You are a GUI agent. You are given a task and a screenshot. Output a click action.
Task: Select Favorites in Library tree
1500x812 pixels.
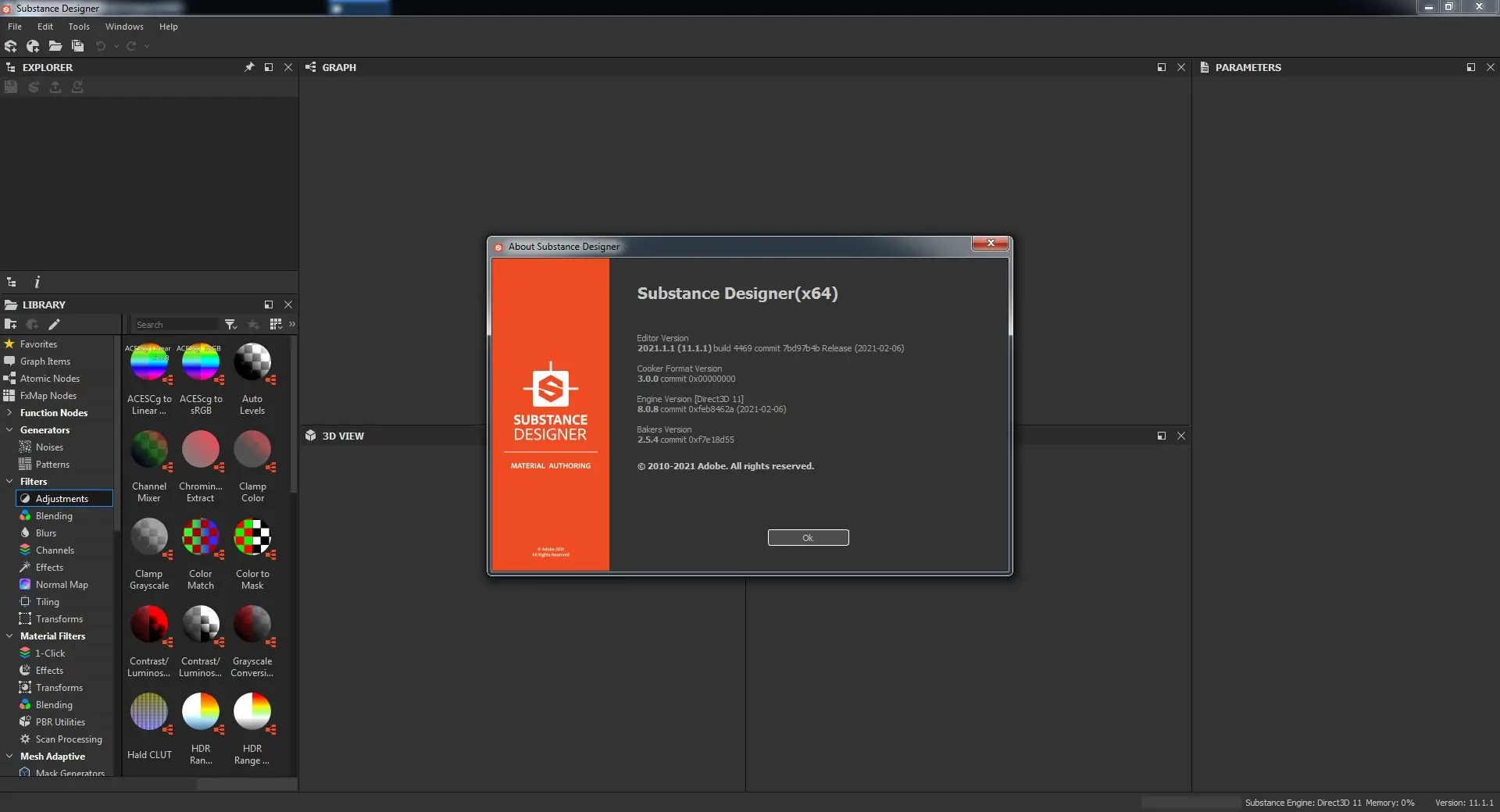pyautogui.click(x=38, y=344)
